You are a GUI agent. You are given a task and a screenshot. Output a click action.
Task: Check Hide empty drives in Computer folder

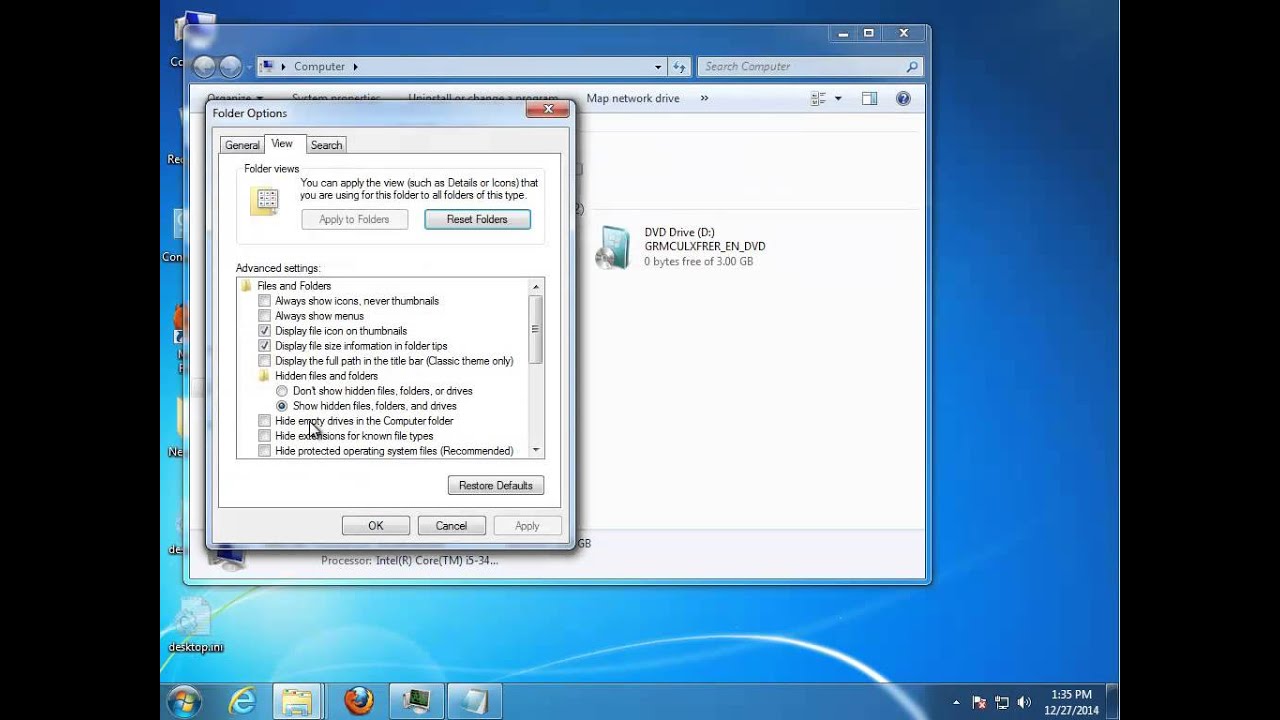pyautogui.click(x=265, y=421)
